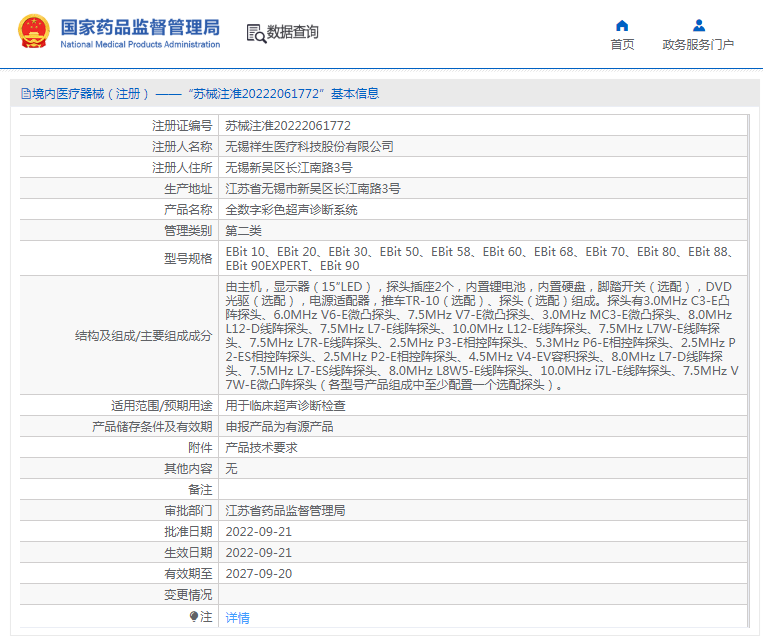Open 政务服务门户 text link

tap(698, 45)
